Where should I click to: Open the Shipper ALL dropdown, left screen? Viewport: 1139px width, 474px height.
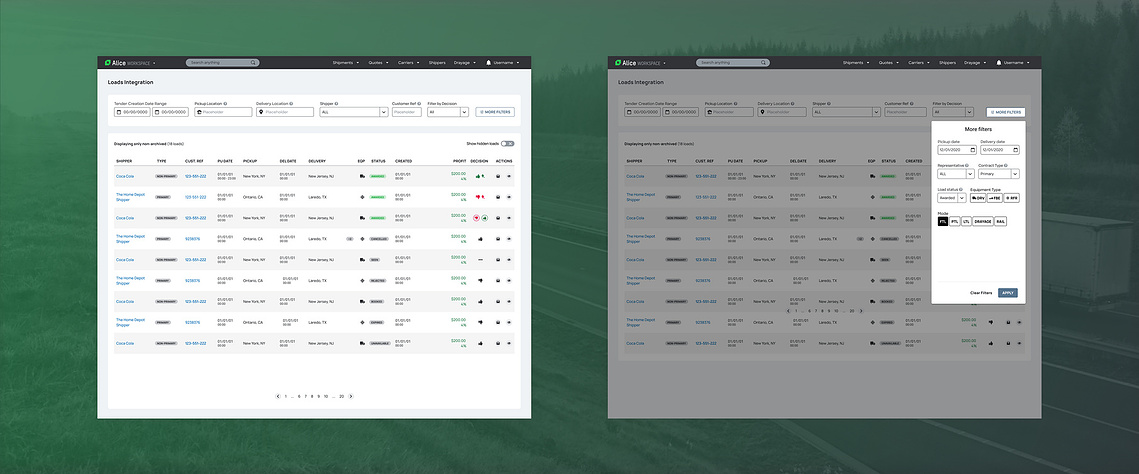(354, 113)
